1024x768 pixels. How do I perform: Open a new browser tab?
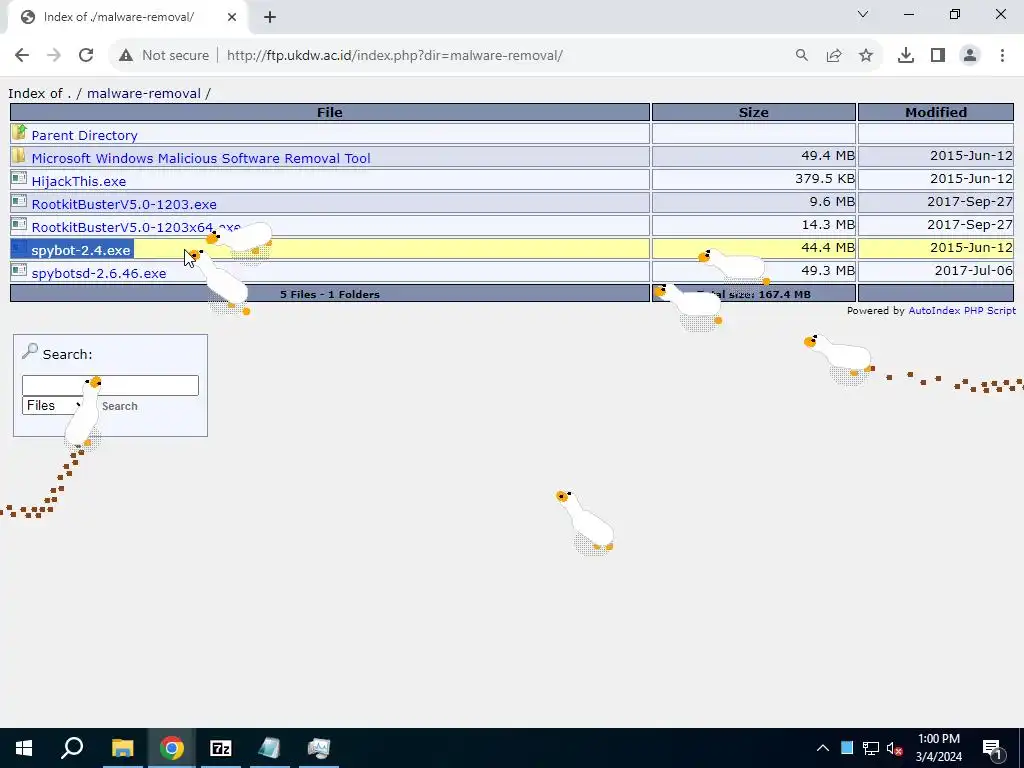270,18
